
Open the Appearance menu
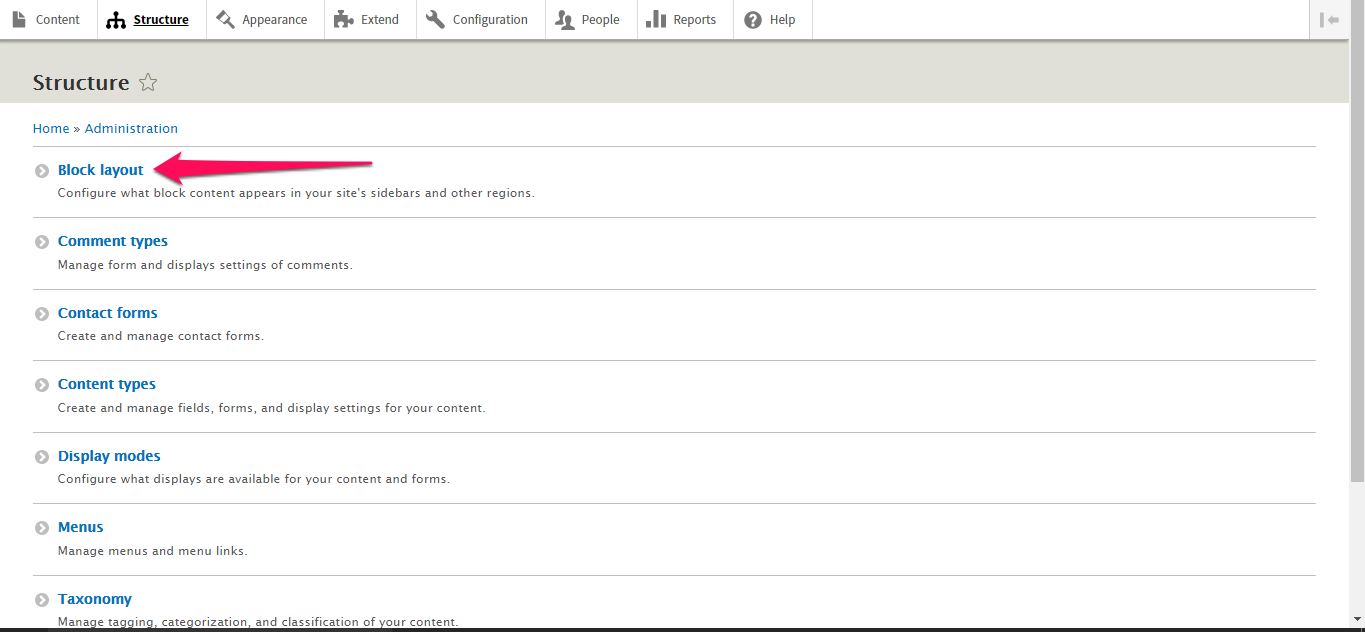[x=262, y=20]
